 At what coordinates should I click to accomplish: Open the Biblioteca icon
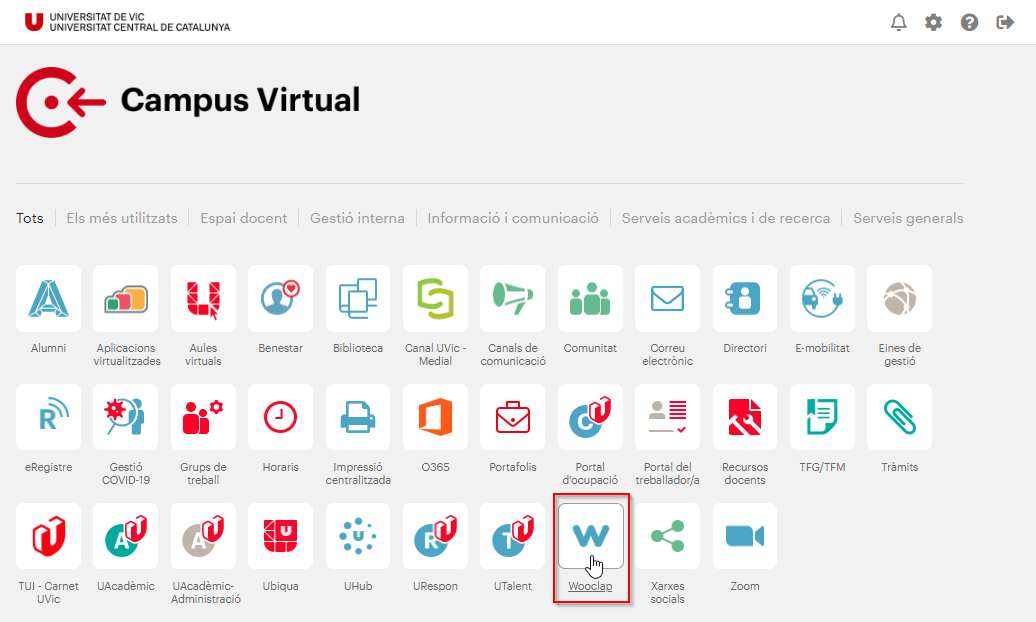[x=358, y=299]
